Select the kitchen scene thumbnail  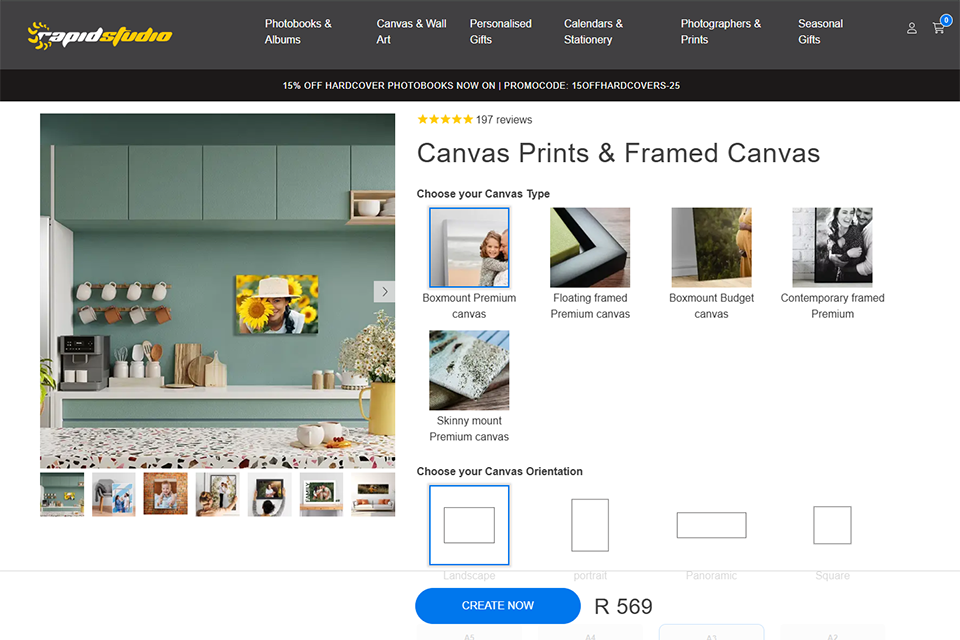tap(62, 494)
